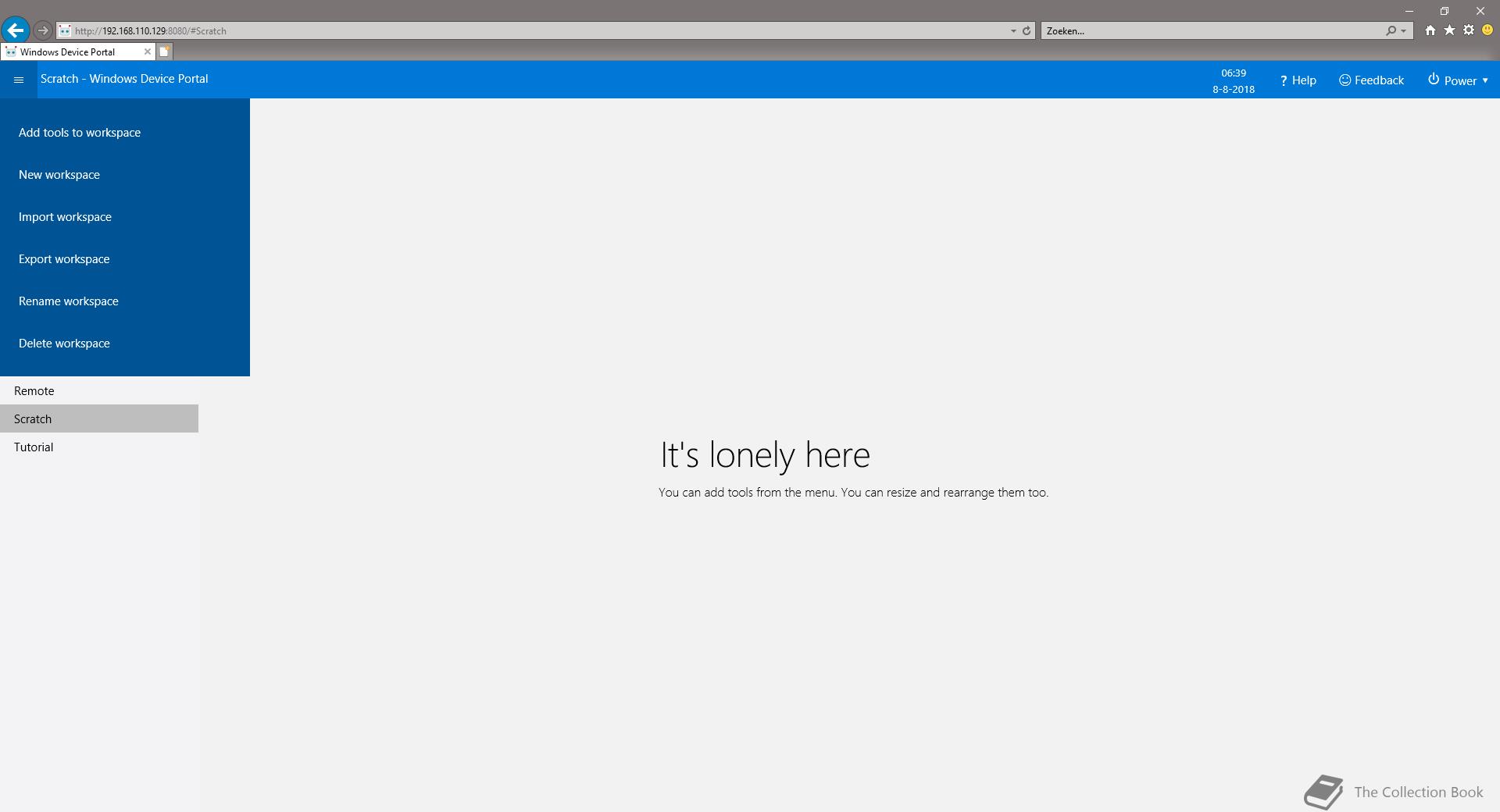
Task: Select the Windows Device Portal browser tab
Action: point(77,52)
